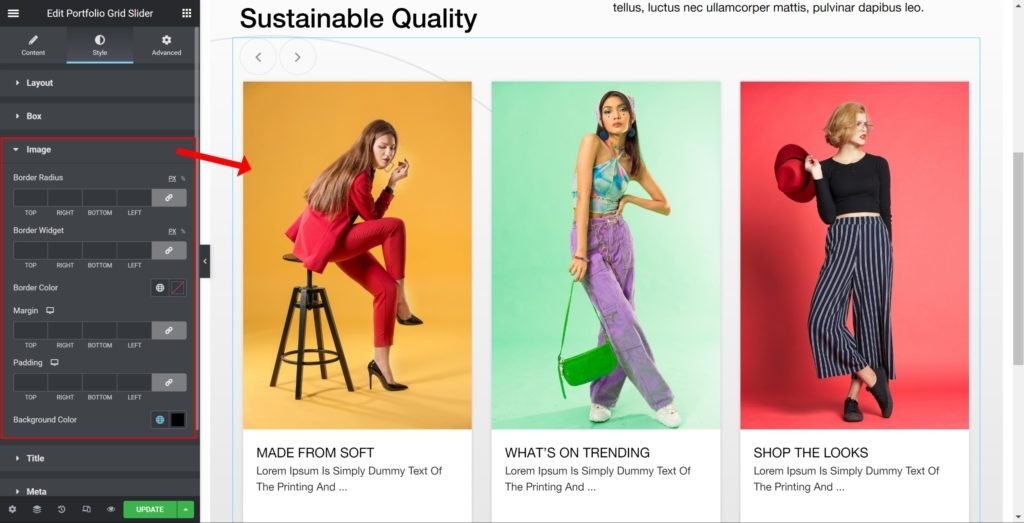The width and height of the screenshot is (1024, 523).
Task: Expand the Layout section
Action: pyautogui.click(x=40, y=83)
